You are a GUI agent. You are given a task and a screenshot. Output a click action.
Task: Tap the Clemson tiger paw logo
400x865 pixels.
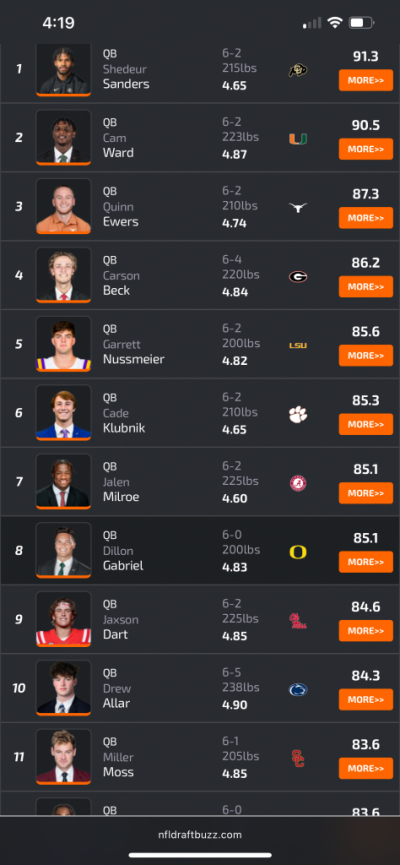[x=298, y=414]
